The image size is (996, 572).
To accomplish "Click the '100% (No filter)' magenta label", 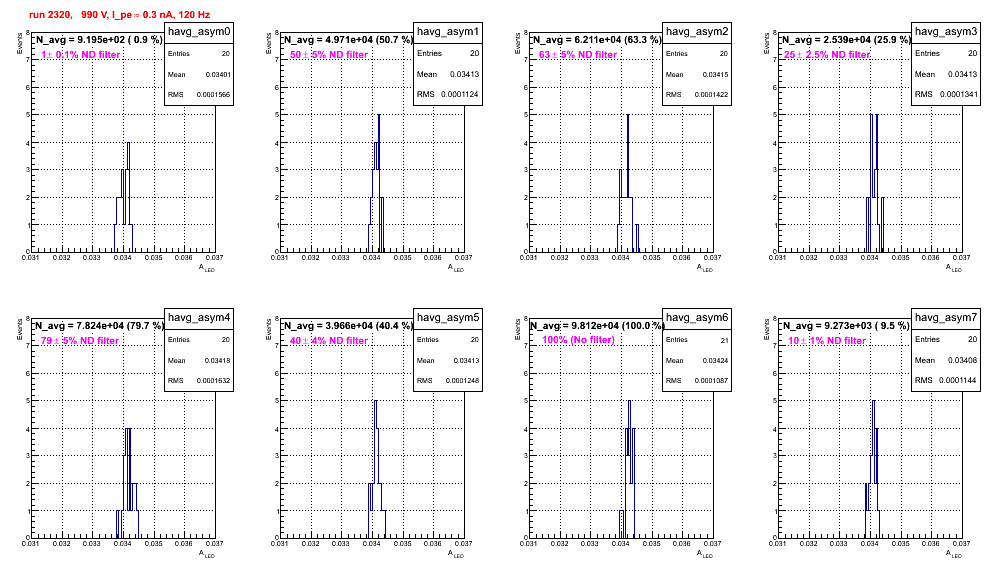I will point(579,340).
